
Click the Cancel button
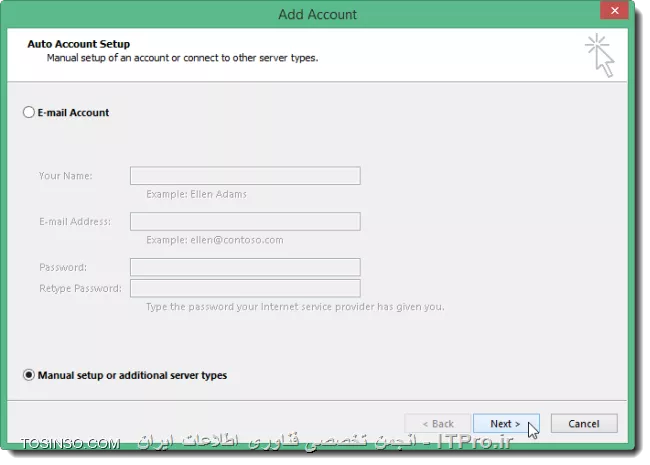click(x=584, y=424)
